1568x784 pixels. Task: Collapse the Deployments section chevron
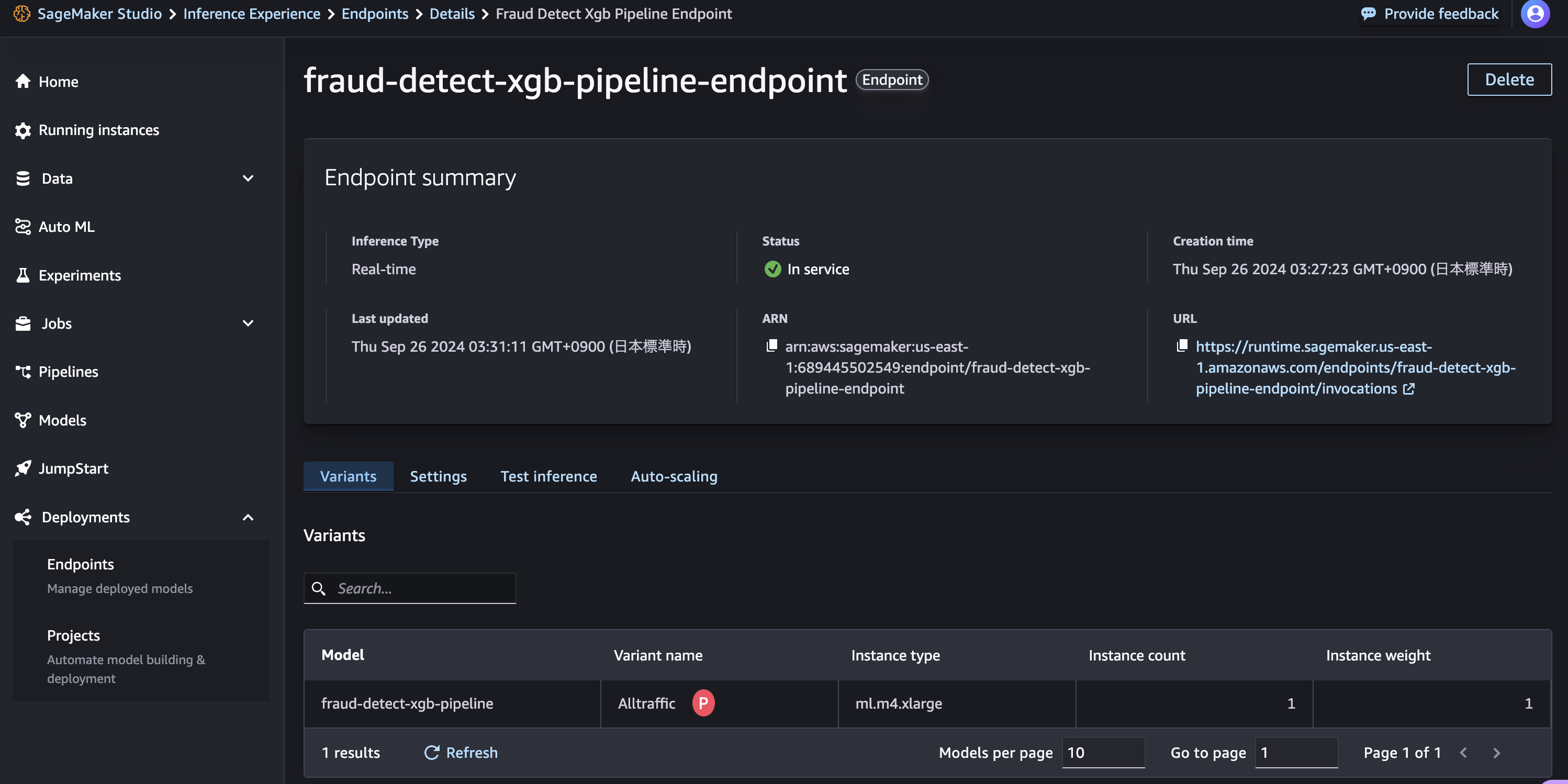248,518
